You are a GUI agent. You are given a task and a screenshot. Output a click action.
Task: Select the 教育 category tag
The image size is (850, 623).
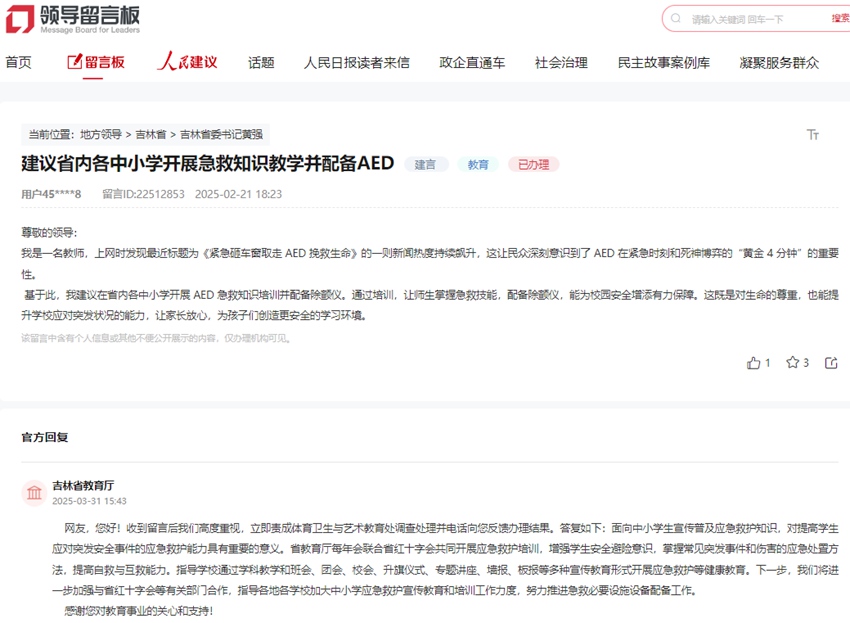click(x=478, y=163)
